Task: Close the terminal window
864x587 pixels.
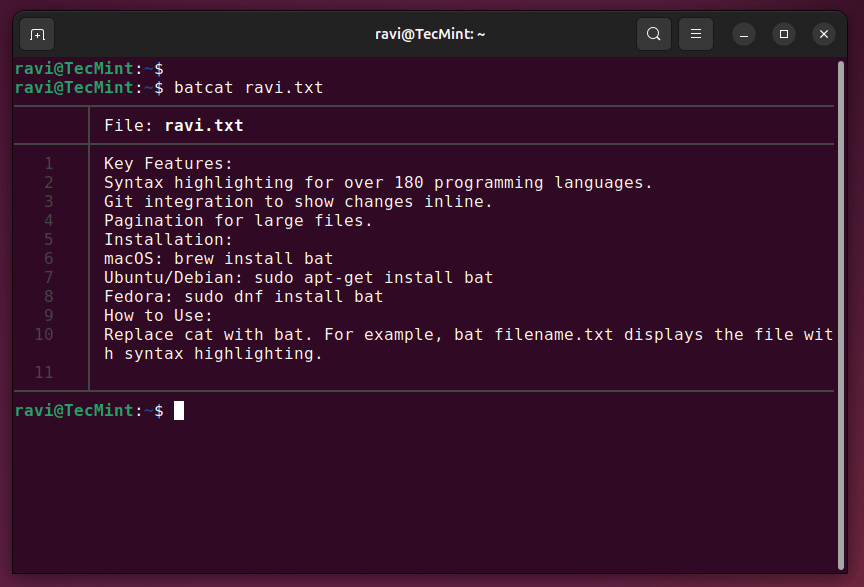Action: pos(824,35)
